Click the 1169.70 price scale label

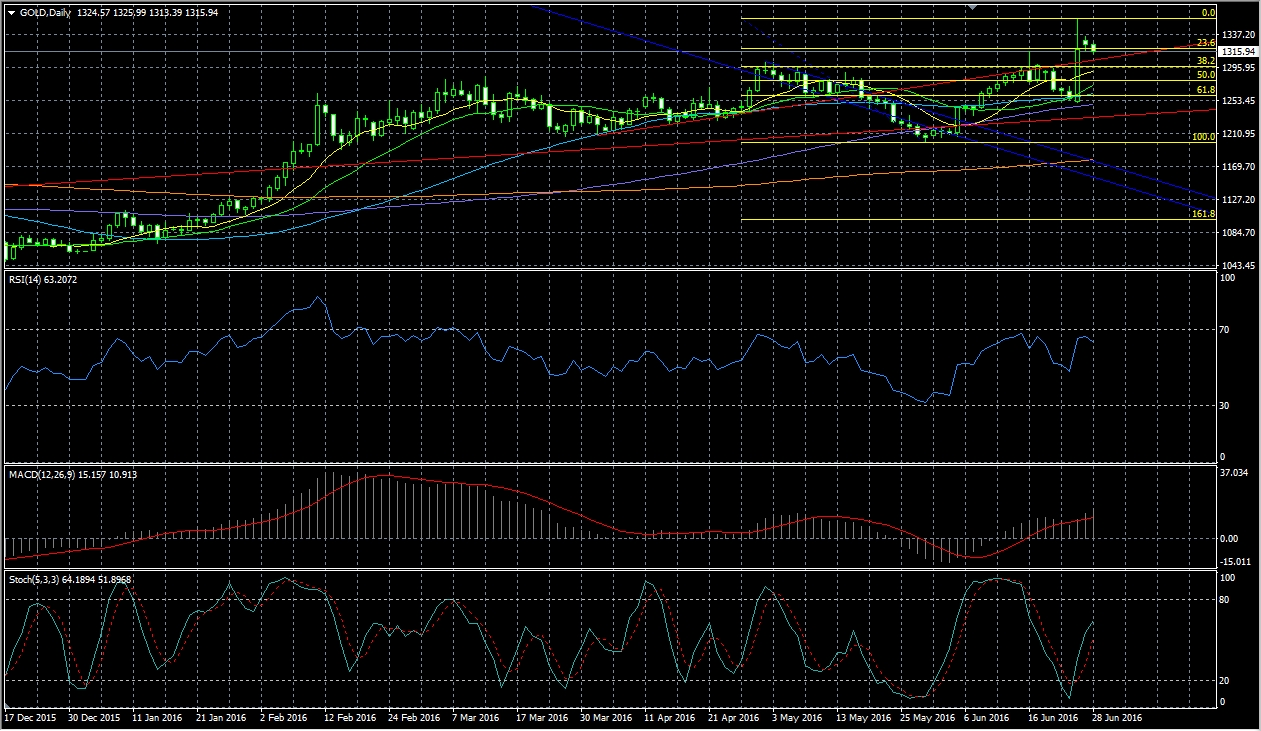[x=1239, y=167]
